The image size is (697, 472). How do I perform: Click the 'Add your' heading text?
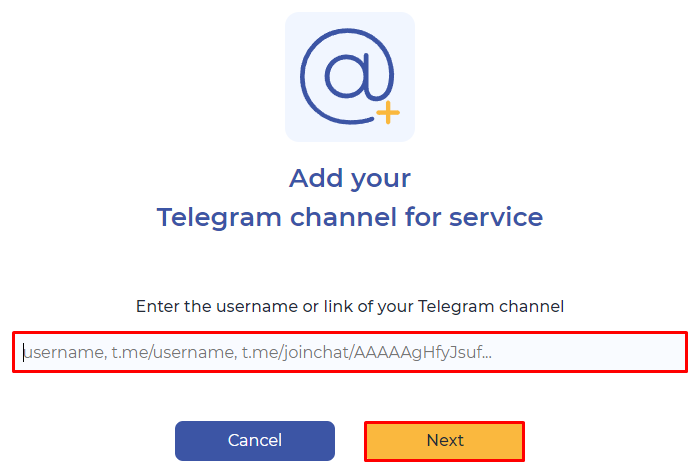[x=350, y=179]
